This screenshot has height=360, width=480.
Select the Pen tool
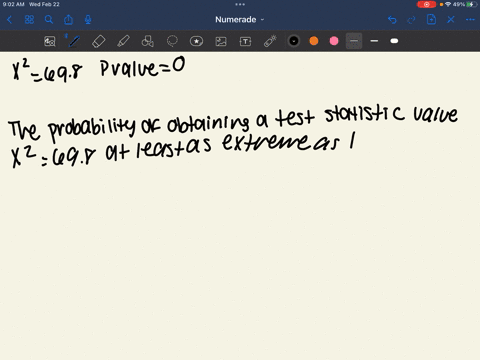click(x=74, y=41)
